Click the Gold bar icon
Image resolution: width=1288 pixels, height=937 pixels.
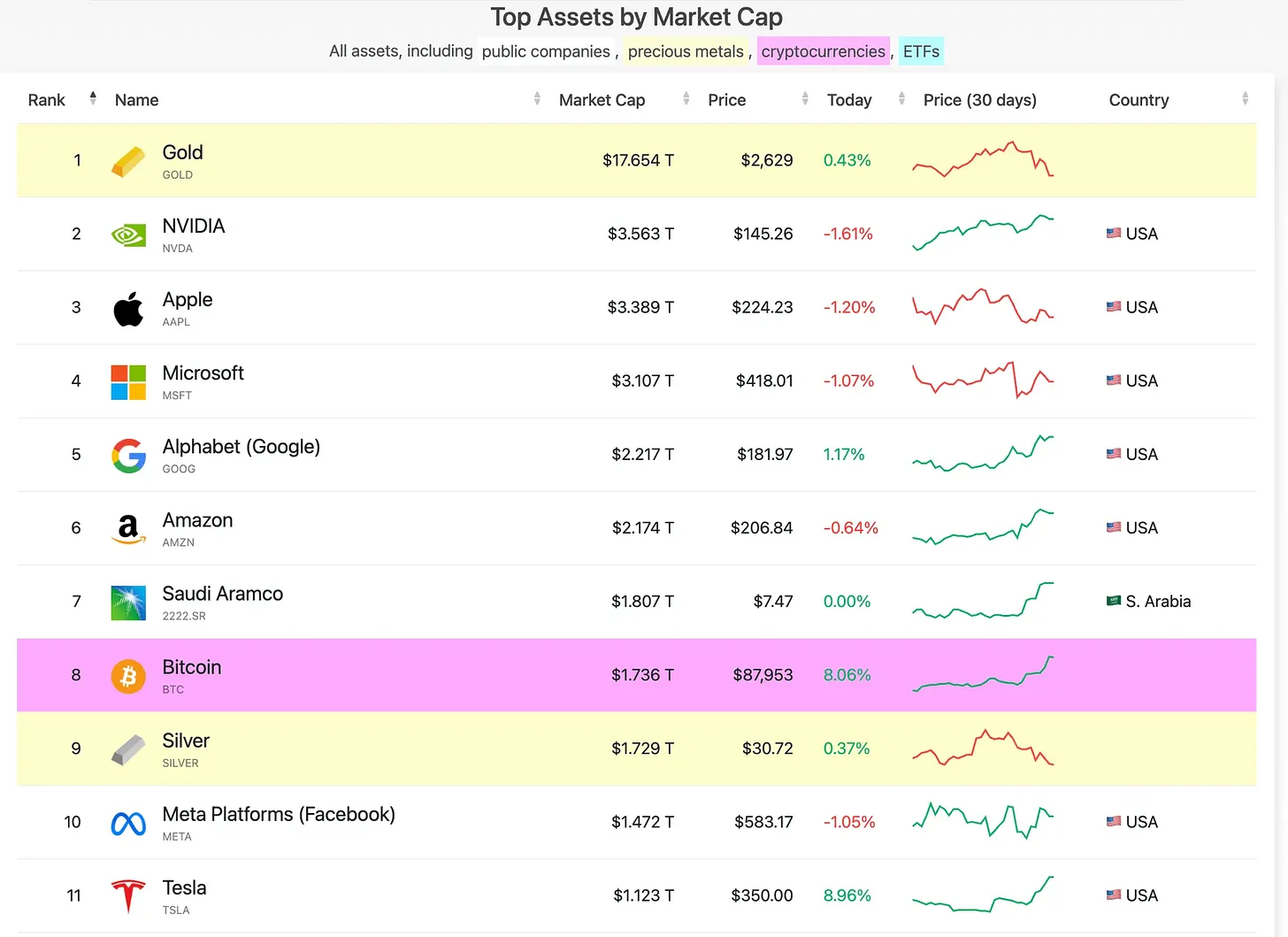coord(128,161)
